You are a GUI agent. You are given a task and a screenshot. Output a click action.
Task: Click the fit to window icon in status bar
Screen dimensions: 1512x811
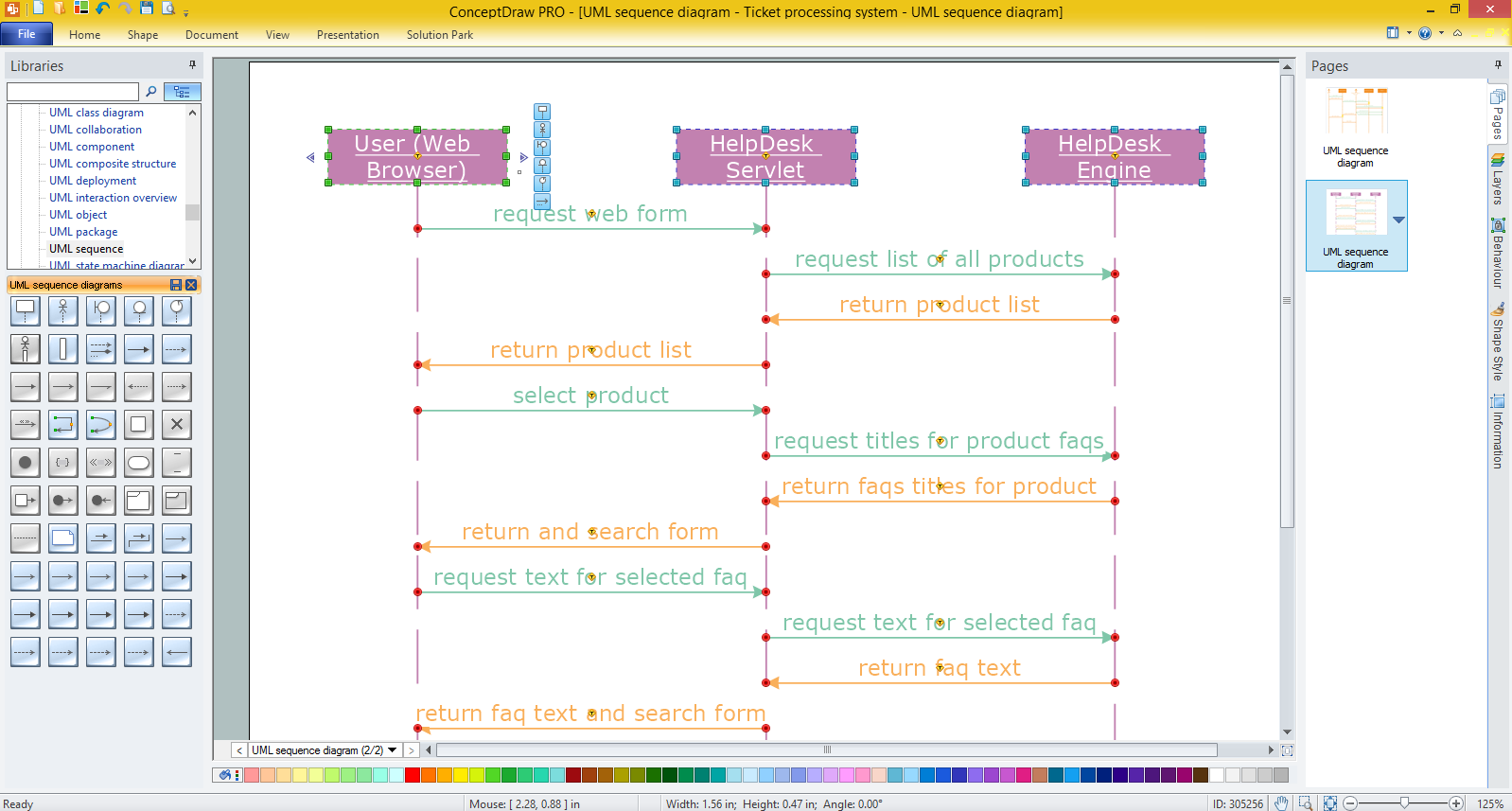tap(1330, 803)
